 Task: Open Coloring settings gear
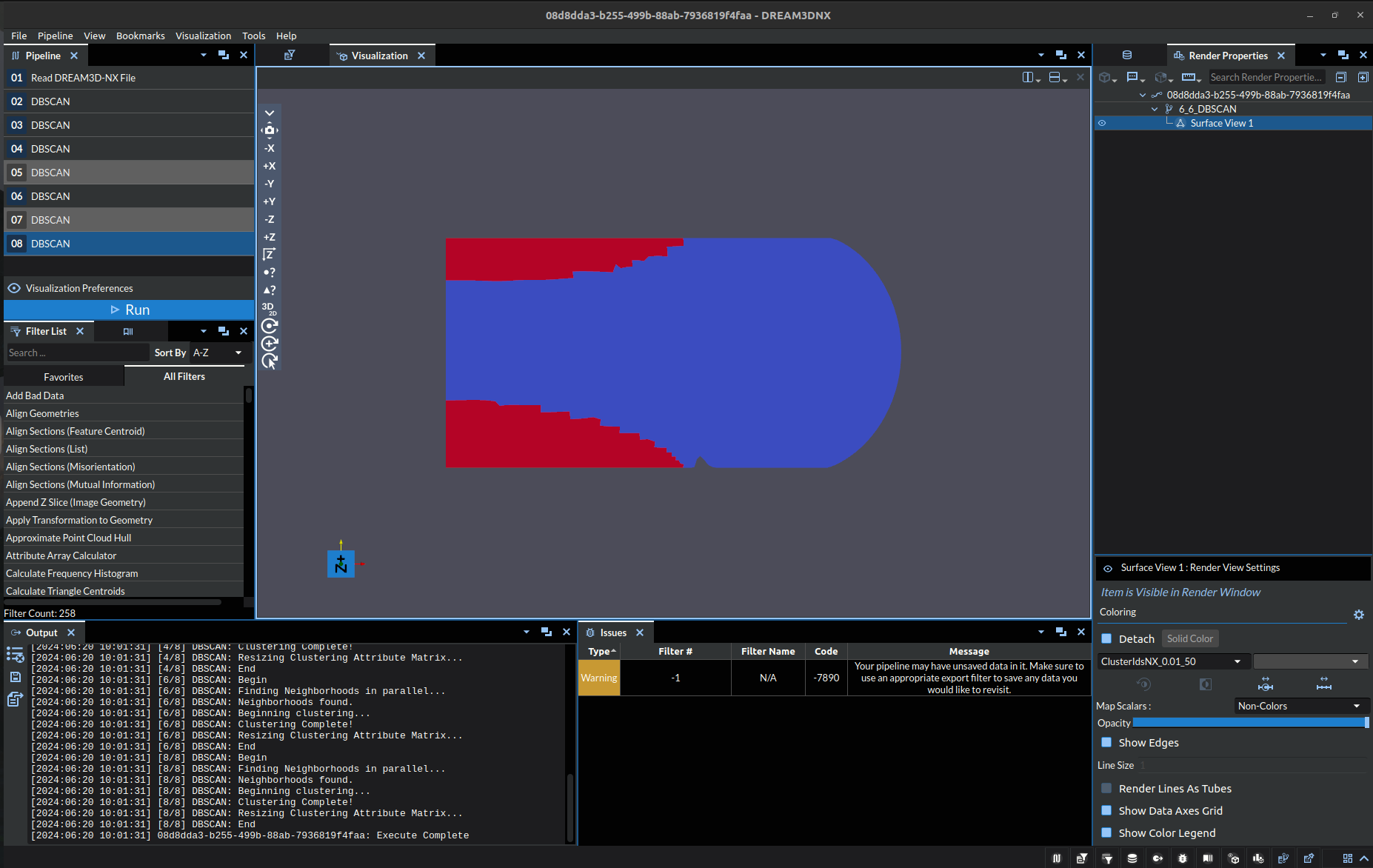coord(1359,615)
